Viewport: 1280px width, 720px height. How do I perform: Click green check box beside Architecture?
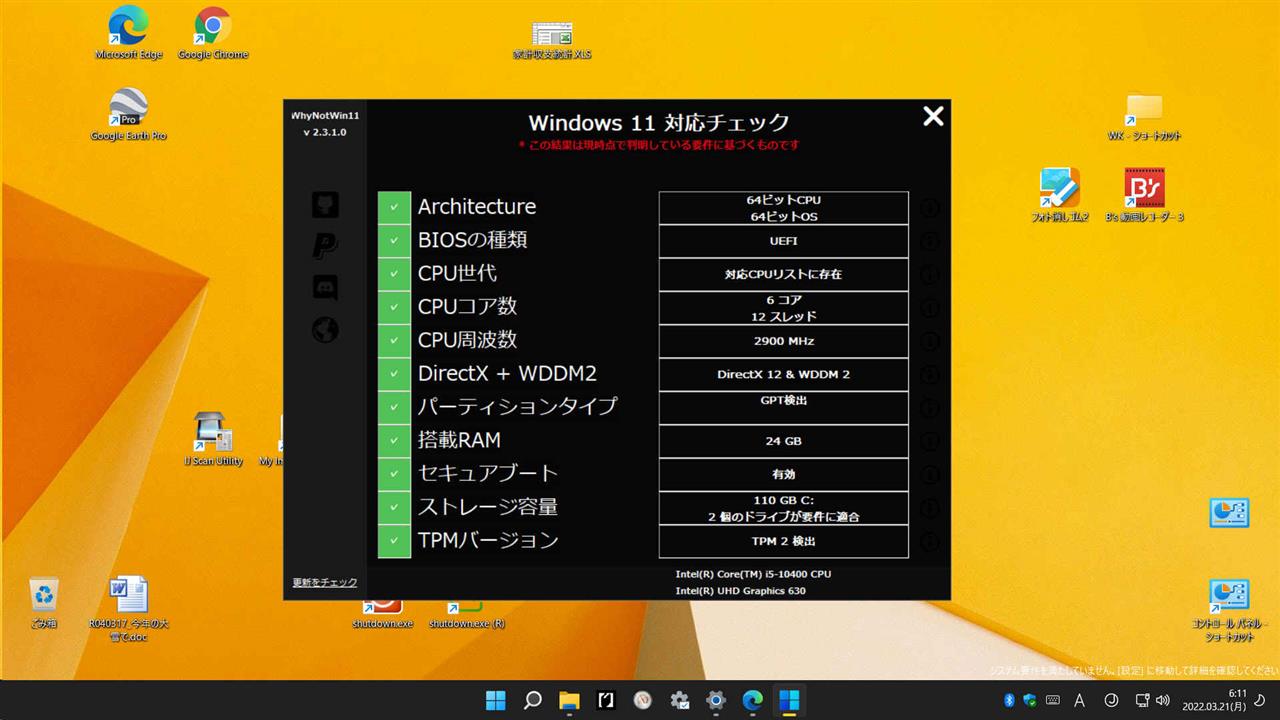point(394,207)
